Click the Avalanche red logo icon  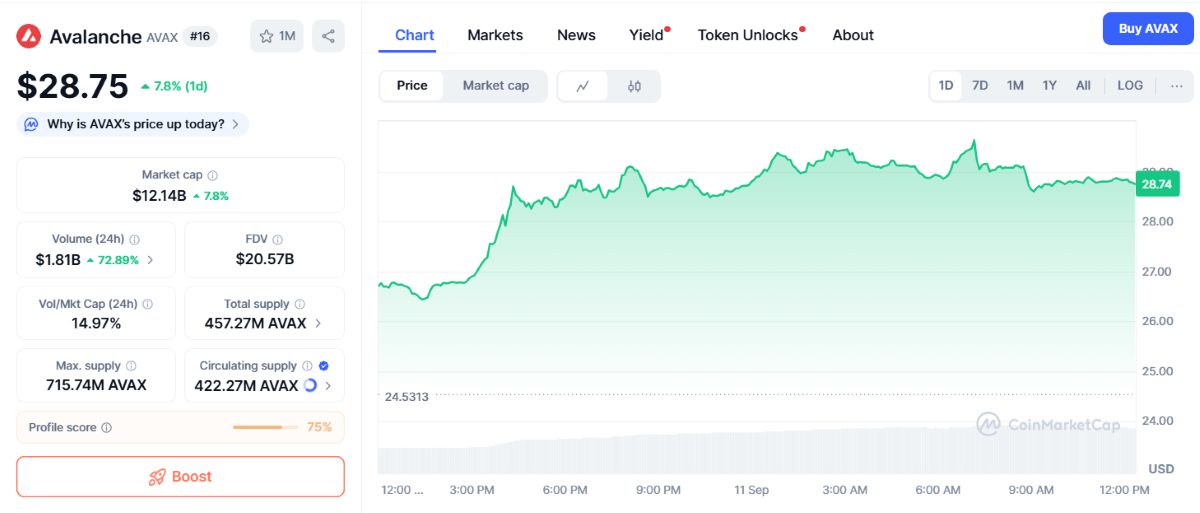28,36
